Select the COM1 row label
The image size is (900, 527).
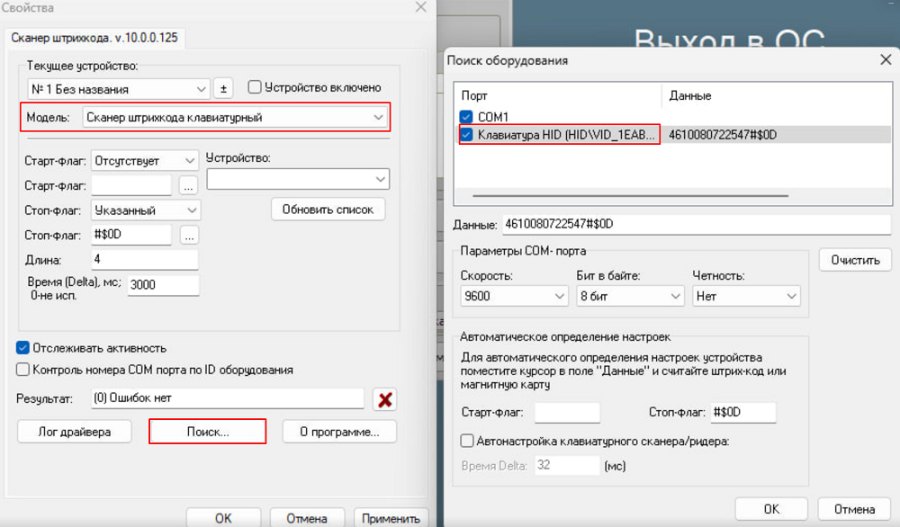[x=493, y=117]
